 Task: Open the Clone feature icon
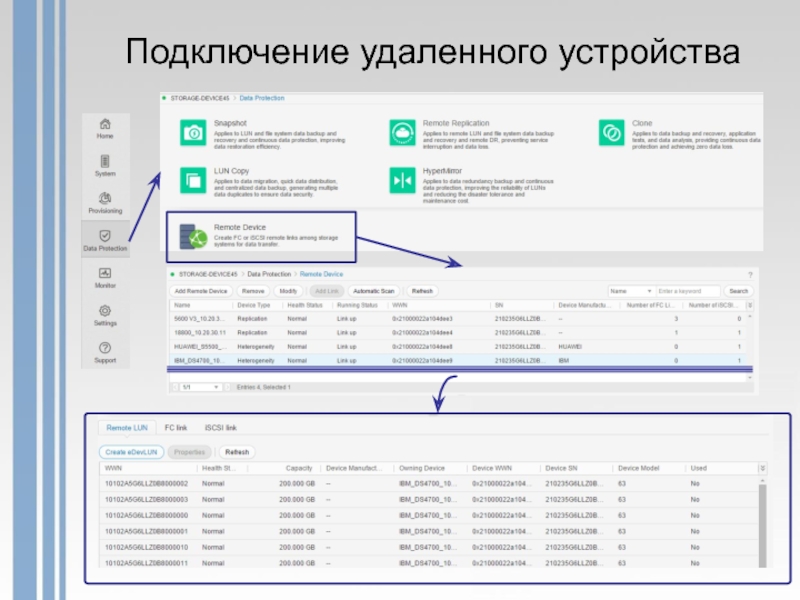611,133
